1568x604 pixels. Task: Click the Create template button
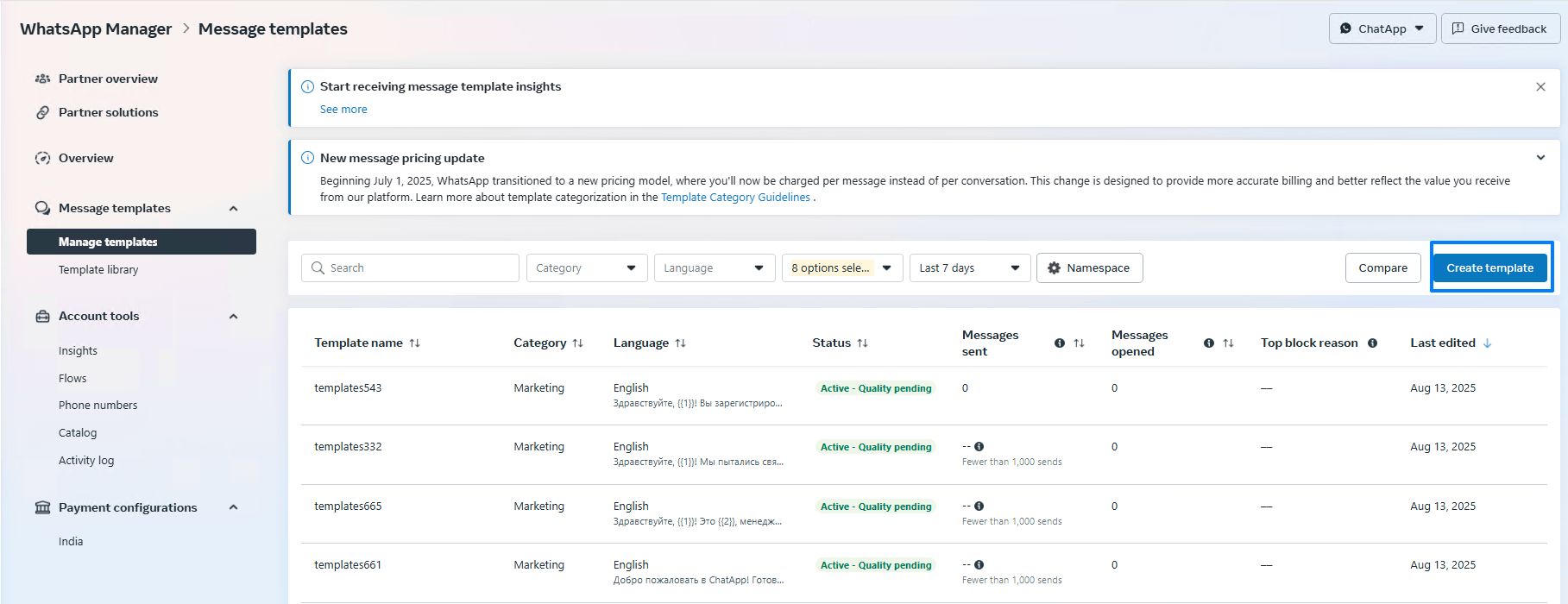(1489, 268)
